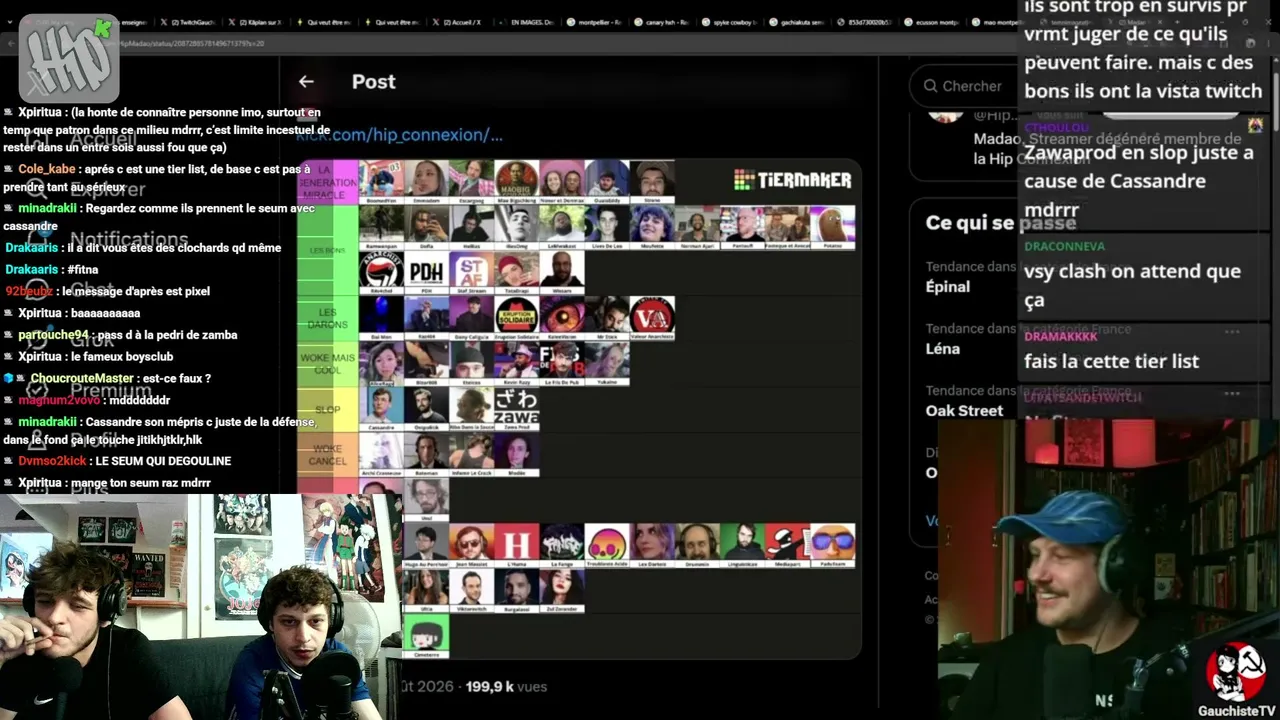1280x720 pixels.
Task: Select the Valeur Anarchiste VA tile
Action: click(x=652, y=318)
